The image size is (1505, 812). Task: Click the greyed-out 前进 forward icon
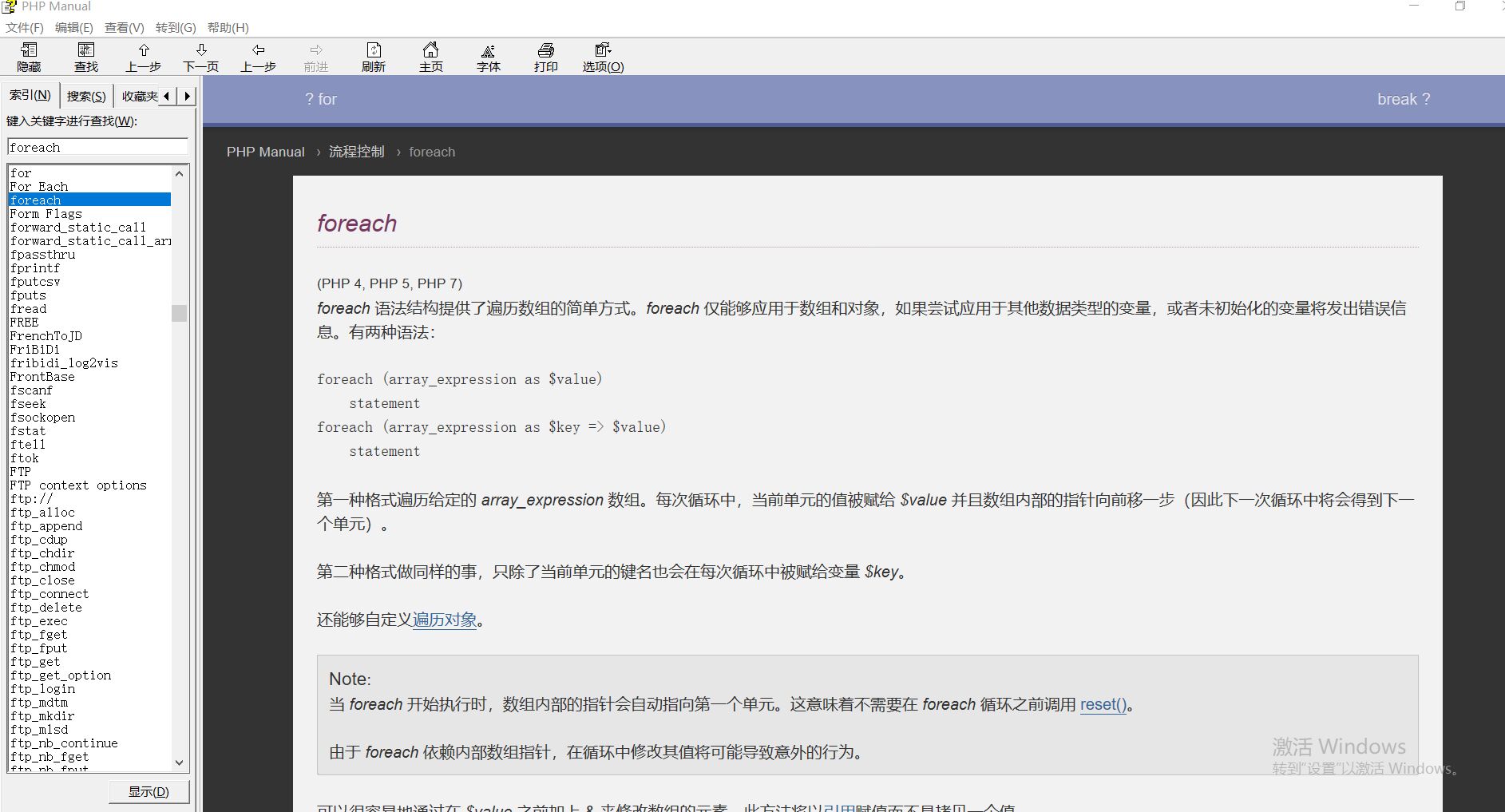tap(316, 57)
